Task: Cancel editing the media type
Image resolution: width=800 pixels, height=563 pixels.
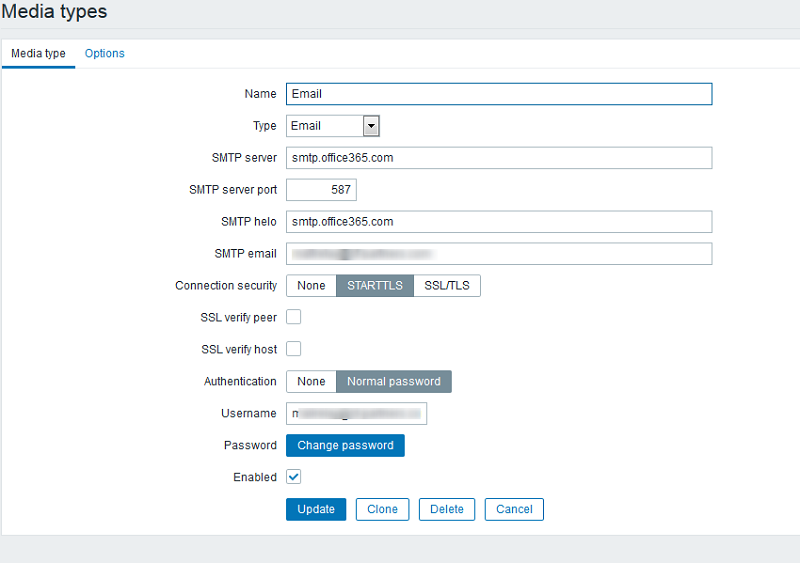Action: 514,509
